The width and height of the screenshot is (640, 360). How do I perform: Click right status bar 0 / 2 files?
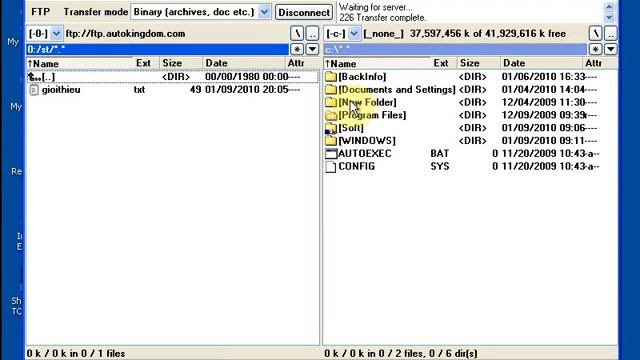[401, 353]
